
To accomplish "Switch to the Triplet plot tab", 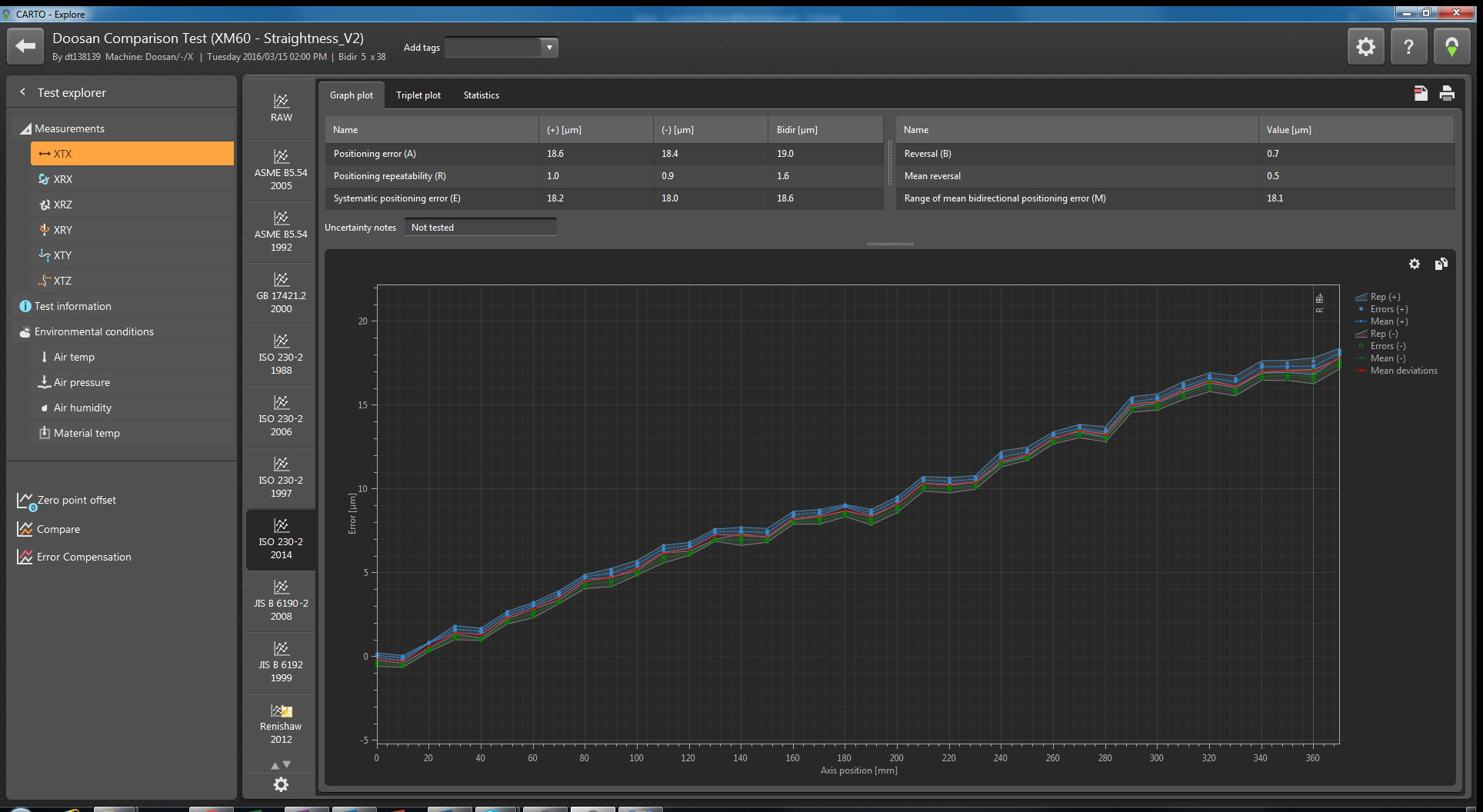I will coord(418,95).
